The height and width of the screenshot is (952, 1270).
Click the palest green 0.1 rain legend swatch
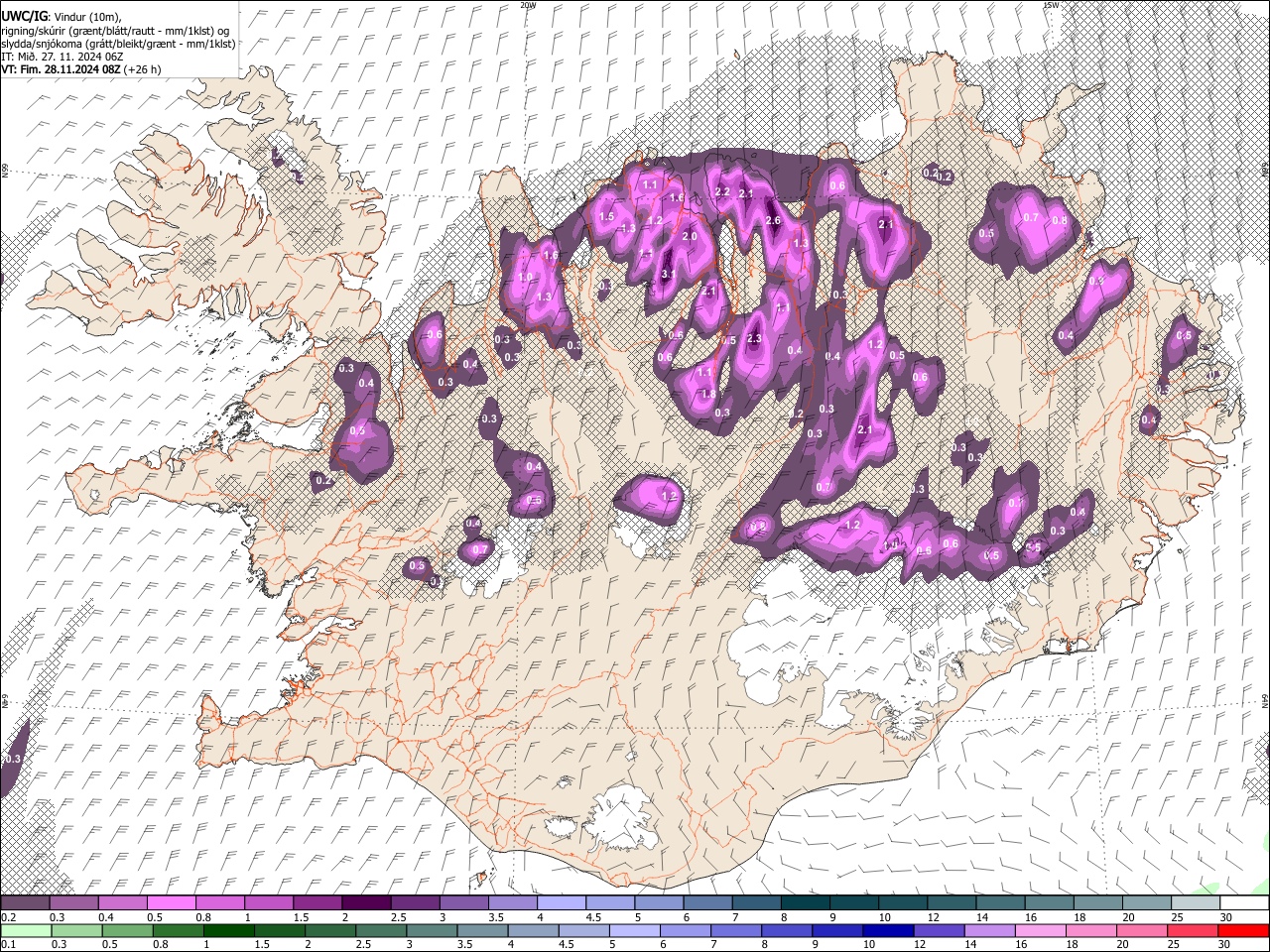(26, 930)
